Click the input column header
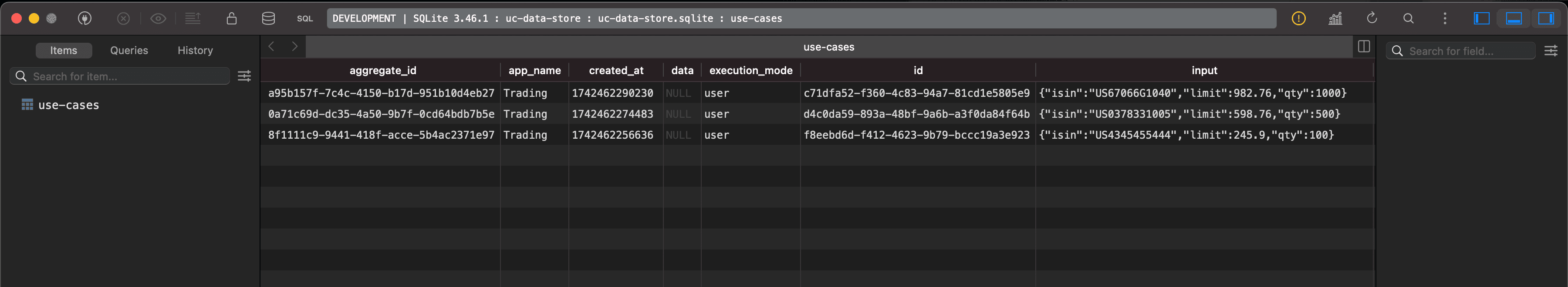The image size is (1568, 287). click(1205, 71)
